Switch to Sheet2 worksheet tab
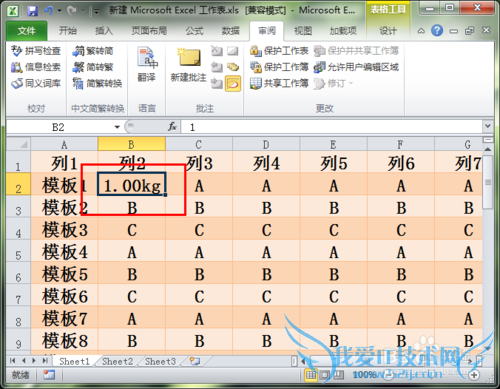500x389 pixels. pyautogui.click(x=117, y=361)
